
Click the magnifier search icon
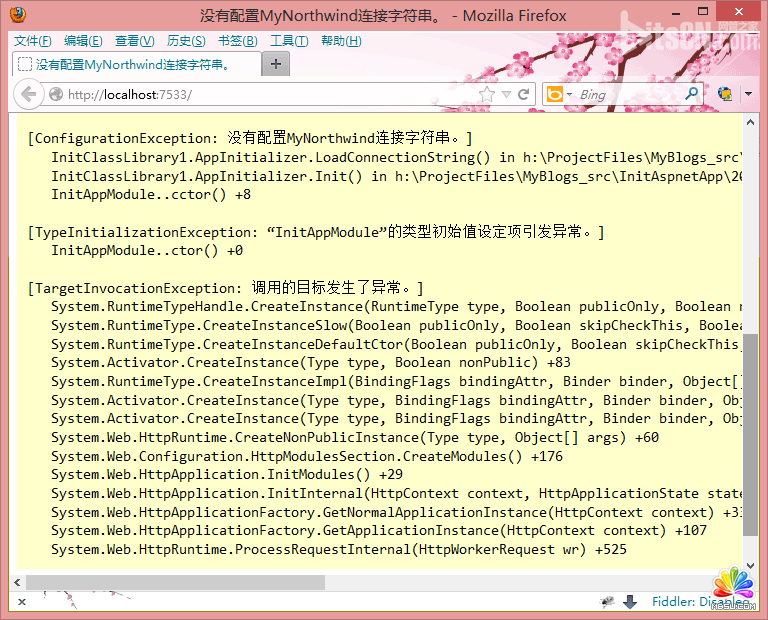point(692,93)
